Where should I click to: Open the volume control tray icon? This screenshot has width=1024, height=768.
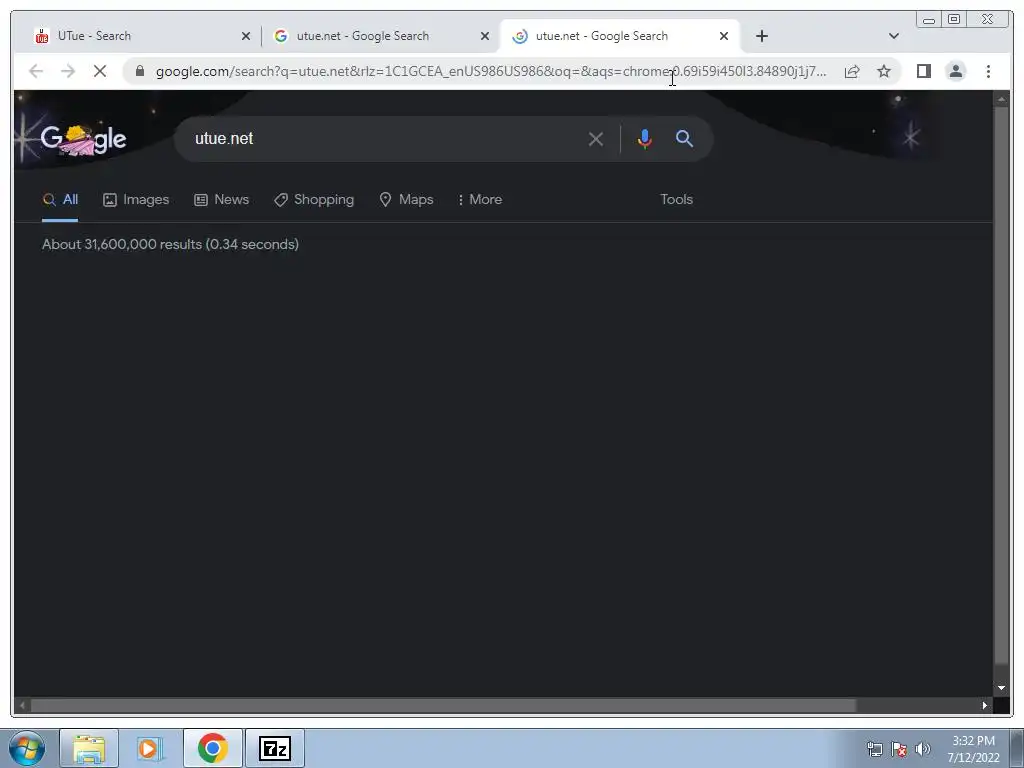click(x=923, y=749)
